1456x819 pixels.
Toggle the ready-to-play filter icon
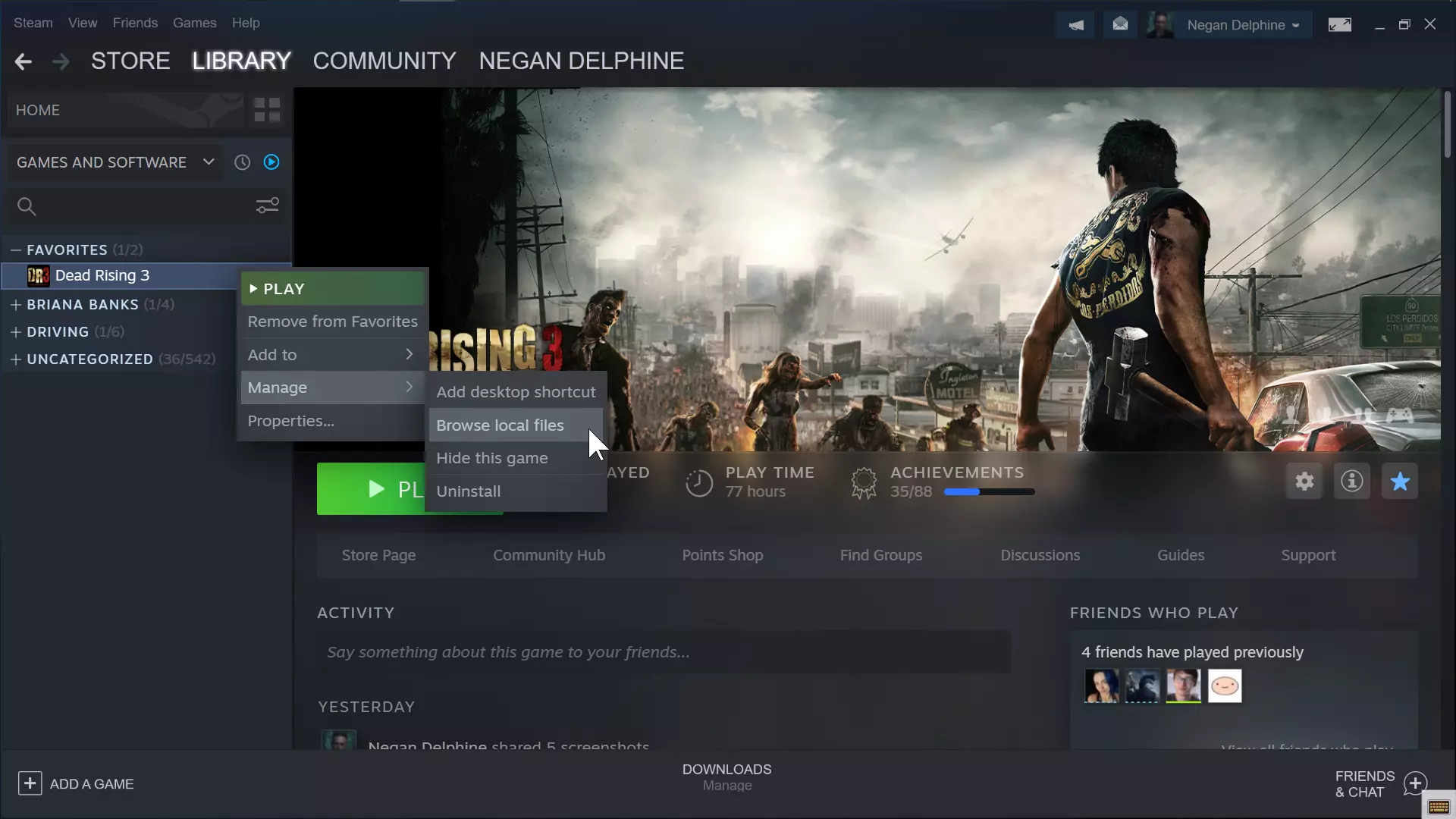[x=271, y=162]
